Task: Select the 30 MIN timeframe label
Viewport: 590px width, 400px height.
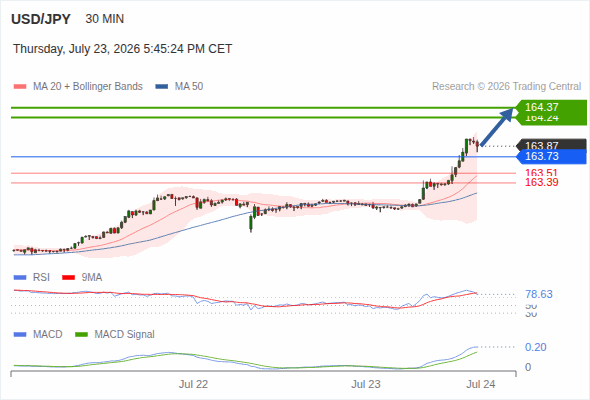Action: pyautogui.click(x=105, y=19)
